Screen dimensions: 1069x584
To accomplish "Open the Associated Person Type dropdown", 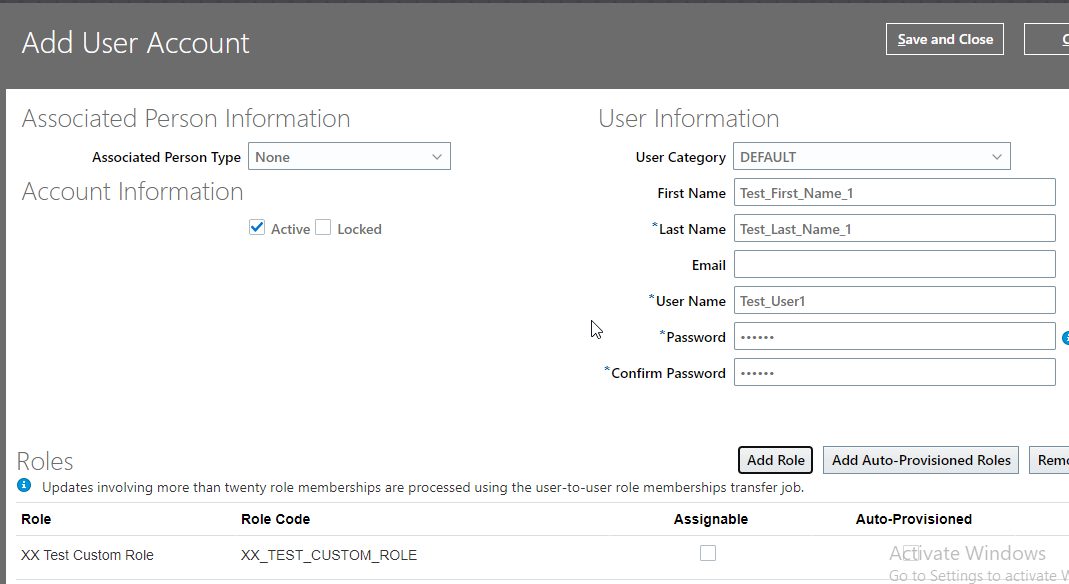I will pos(349,157).
